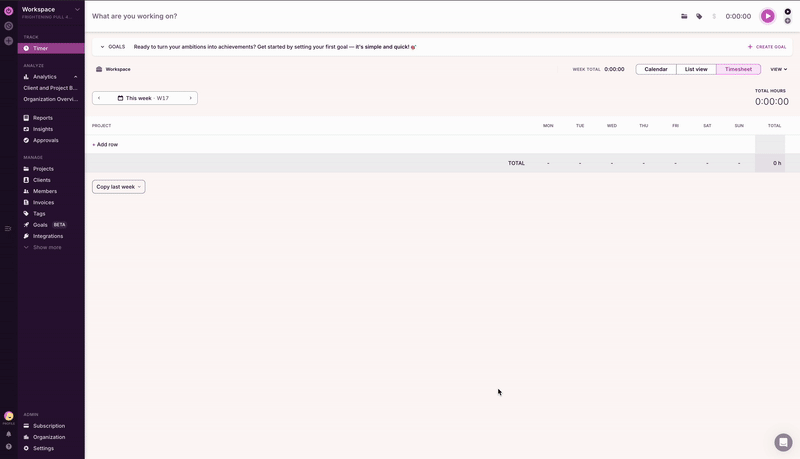Go to previous week arrow
This screenshot has height=459, width=800.
pyautogui.click(x=99, y=98)
